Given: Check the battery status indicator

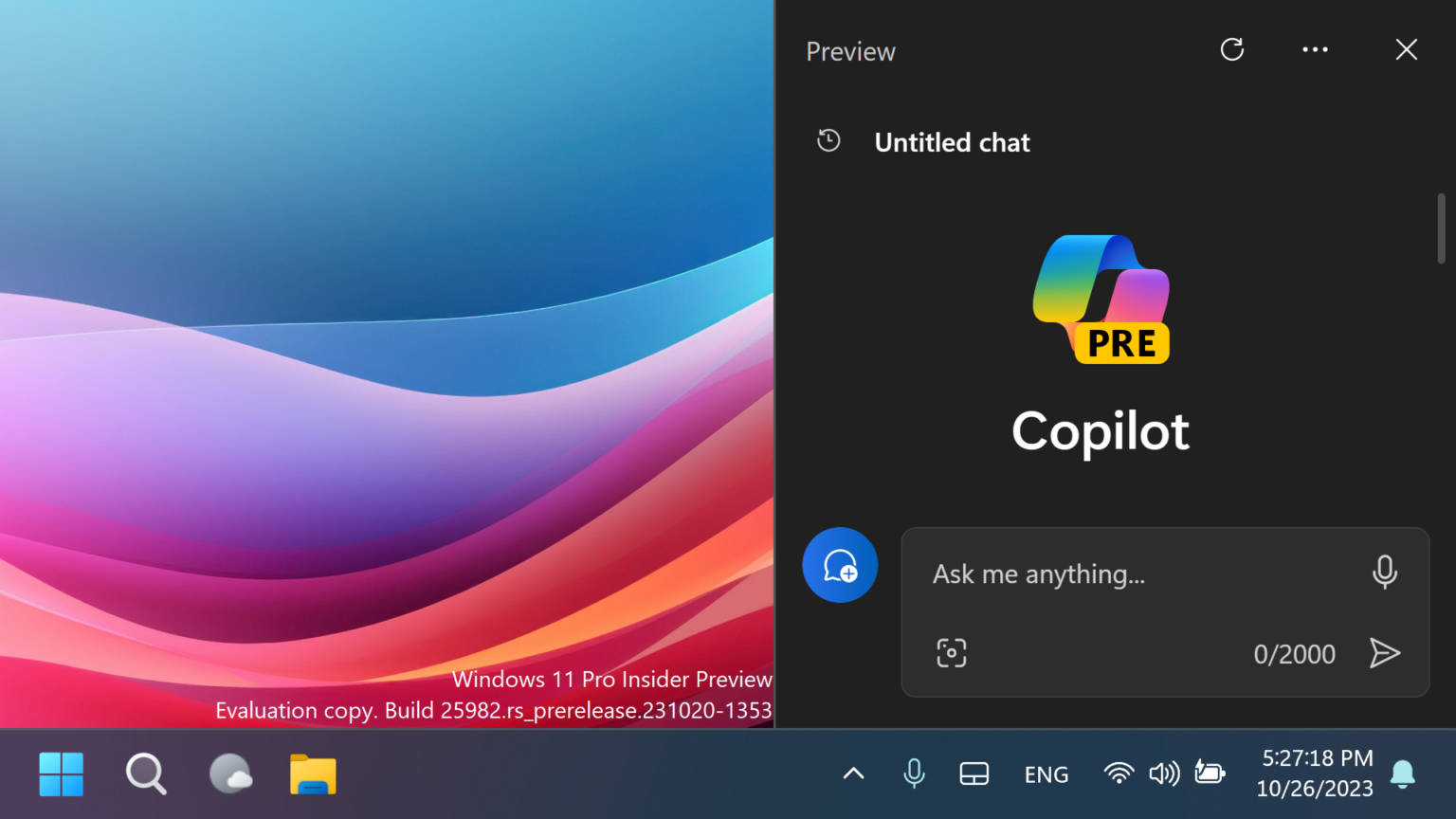Looking at the screenshot, I should pyautogui.click(x=1210, y=773).
